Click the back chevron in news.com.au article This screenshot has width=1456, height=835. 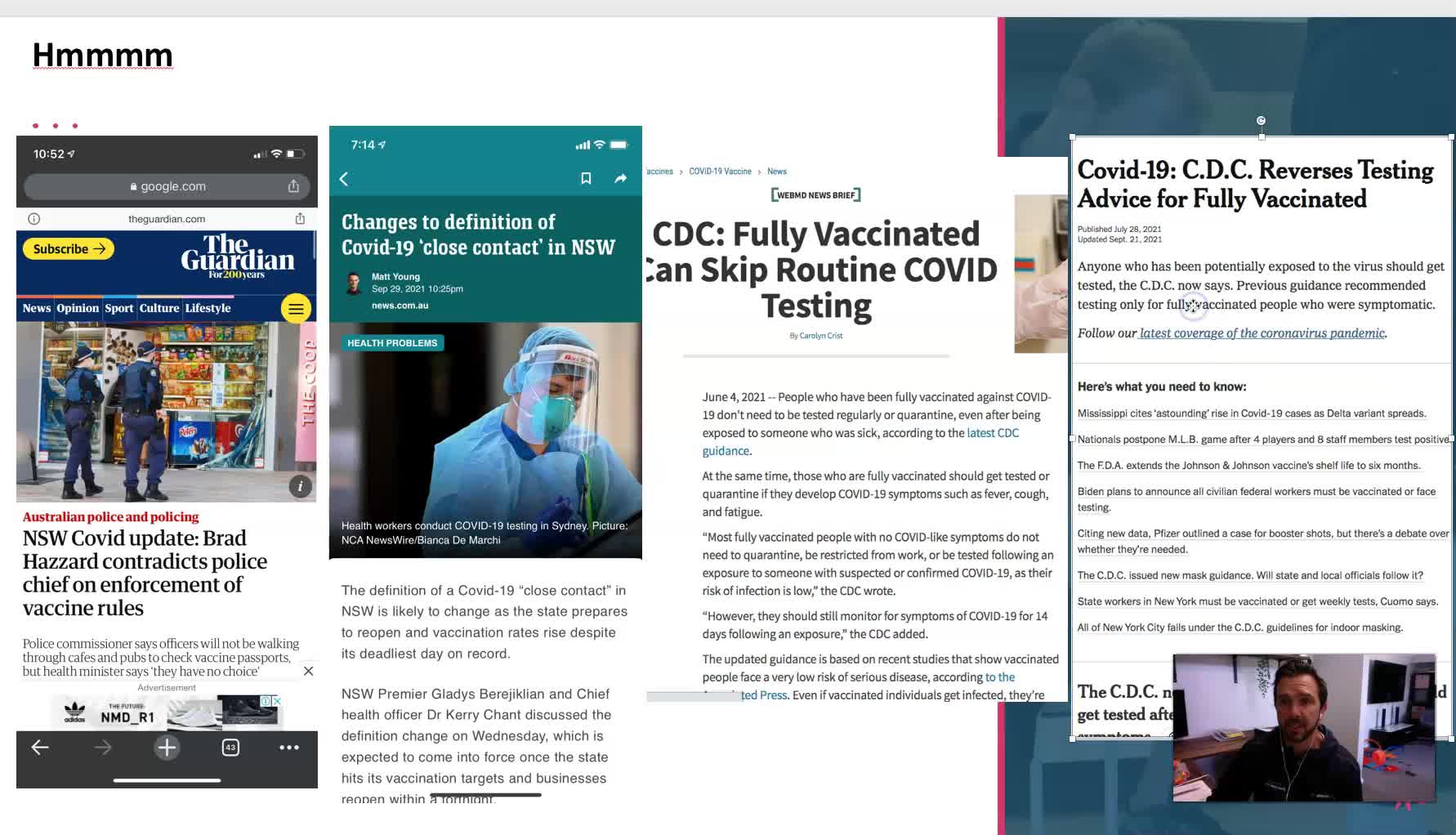coord(344,179)
